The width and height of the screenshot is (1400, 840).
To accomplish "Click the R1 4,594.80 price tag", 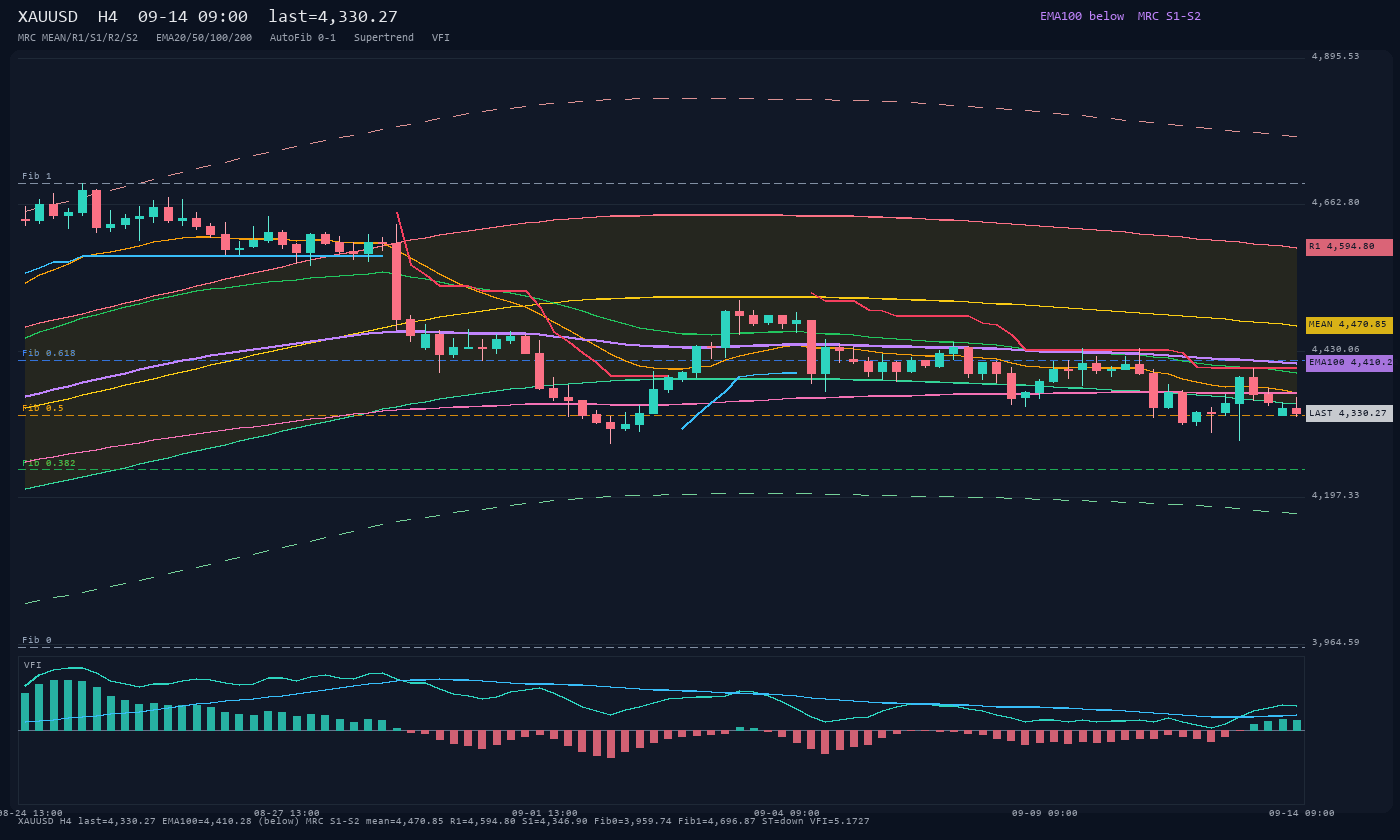I will [x=1349, y=247].
